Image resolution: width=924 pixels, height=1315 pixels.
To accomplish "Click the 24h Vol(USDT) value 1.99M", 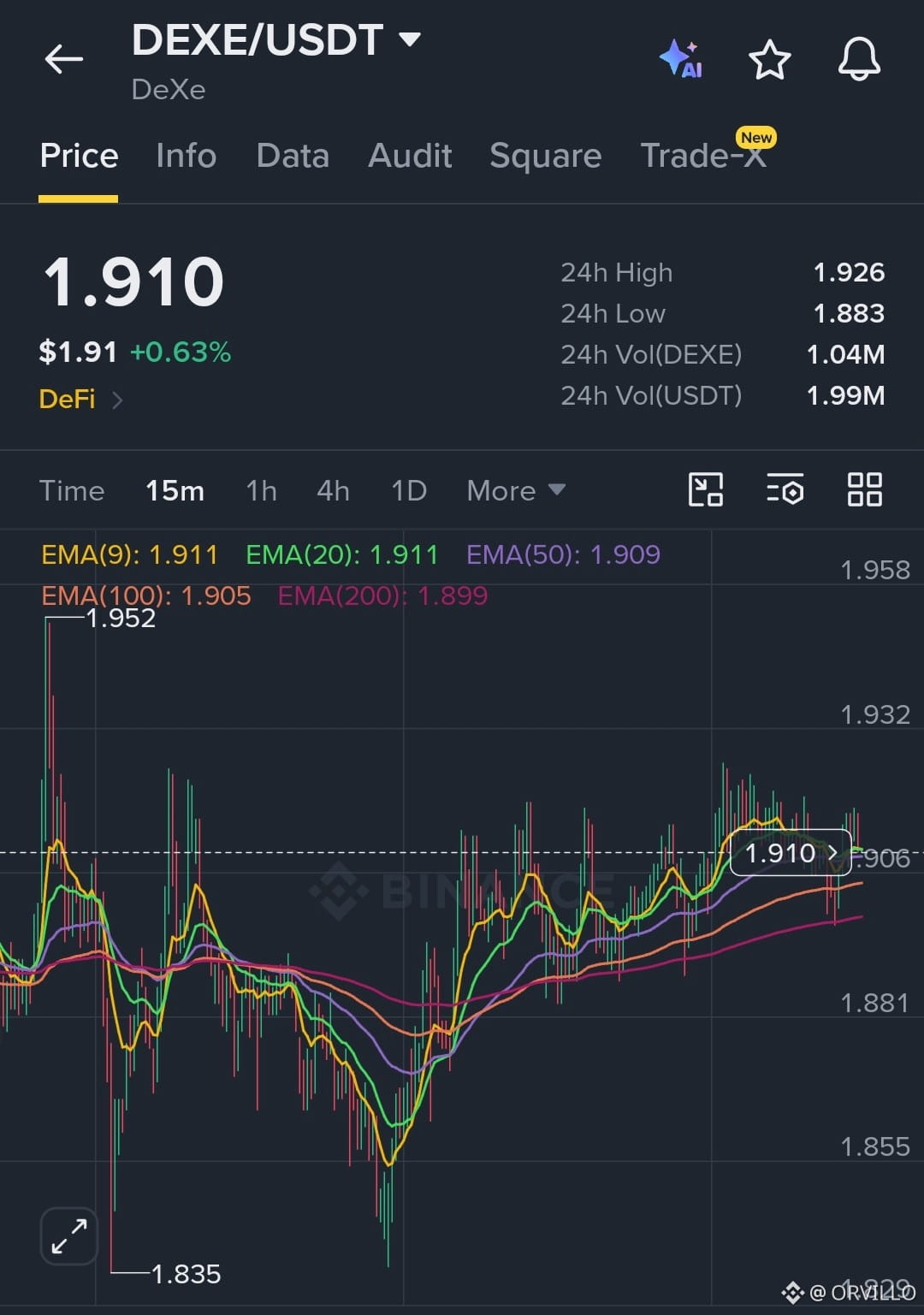I will click(845, 395).
